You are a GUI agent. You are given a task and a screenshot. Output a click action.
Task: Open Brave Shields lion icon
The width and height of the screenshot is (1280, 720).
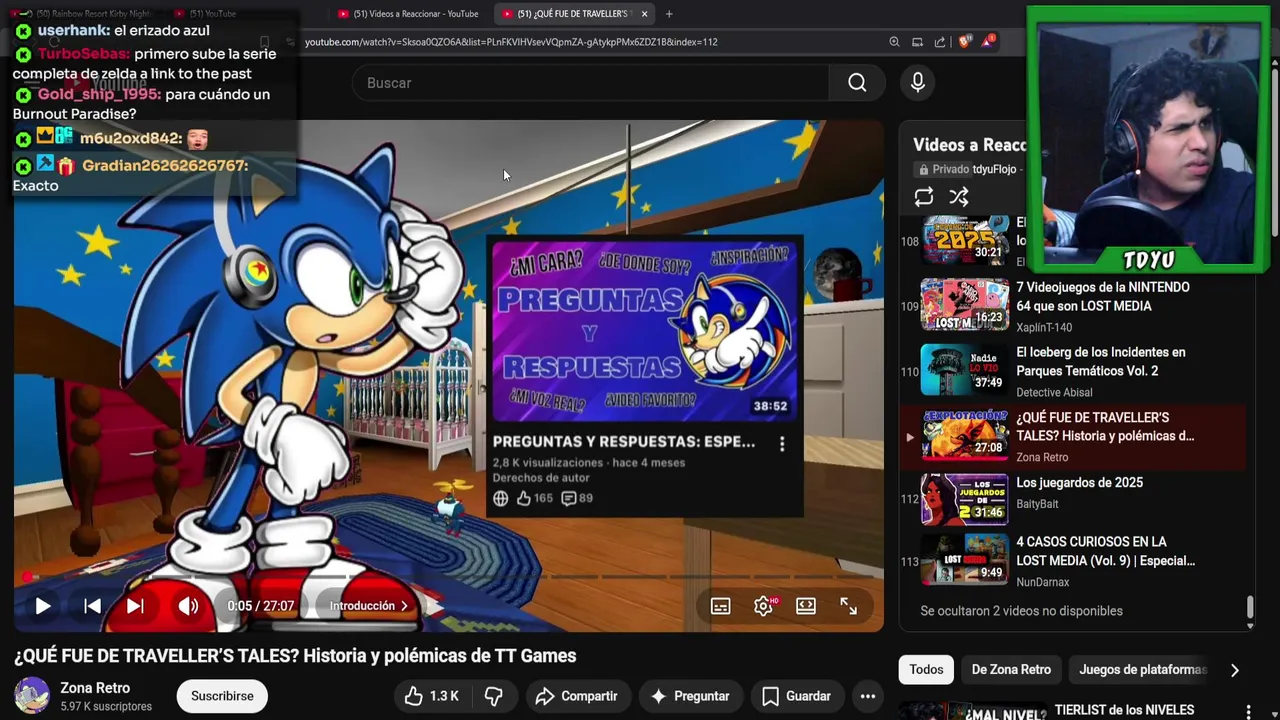[964, 42]
